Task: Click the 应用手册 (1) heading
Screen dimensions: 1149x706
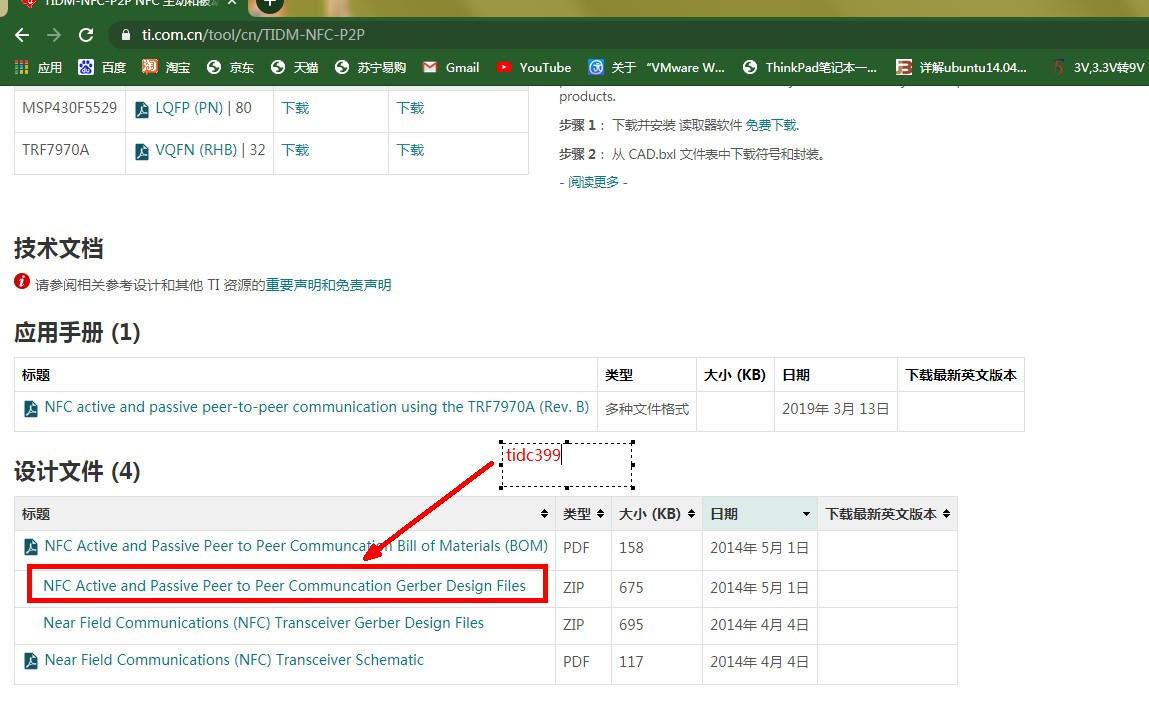Action: (77, 333)
